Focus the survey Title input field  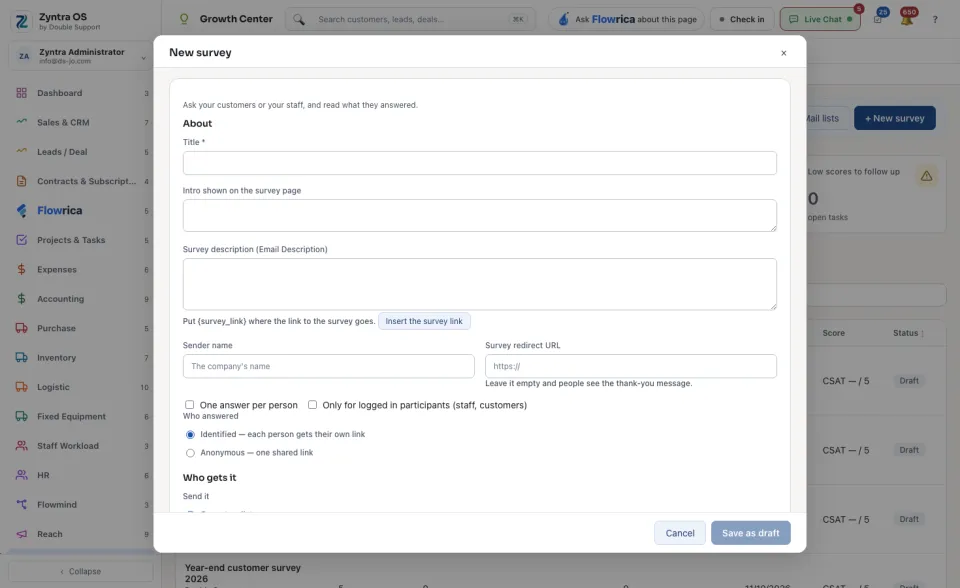tap(479, 163)
